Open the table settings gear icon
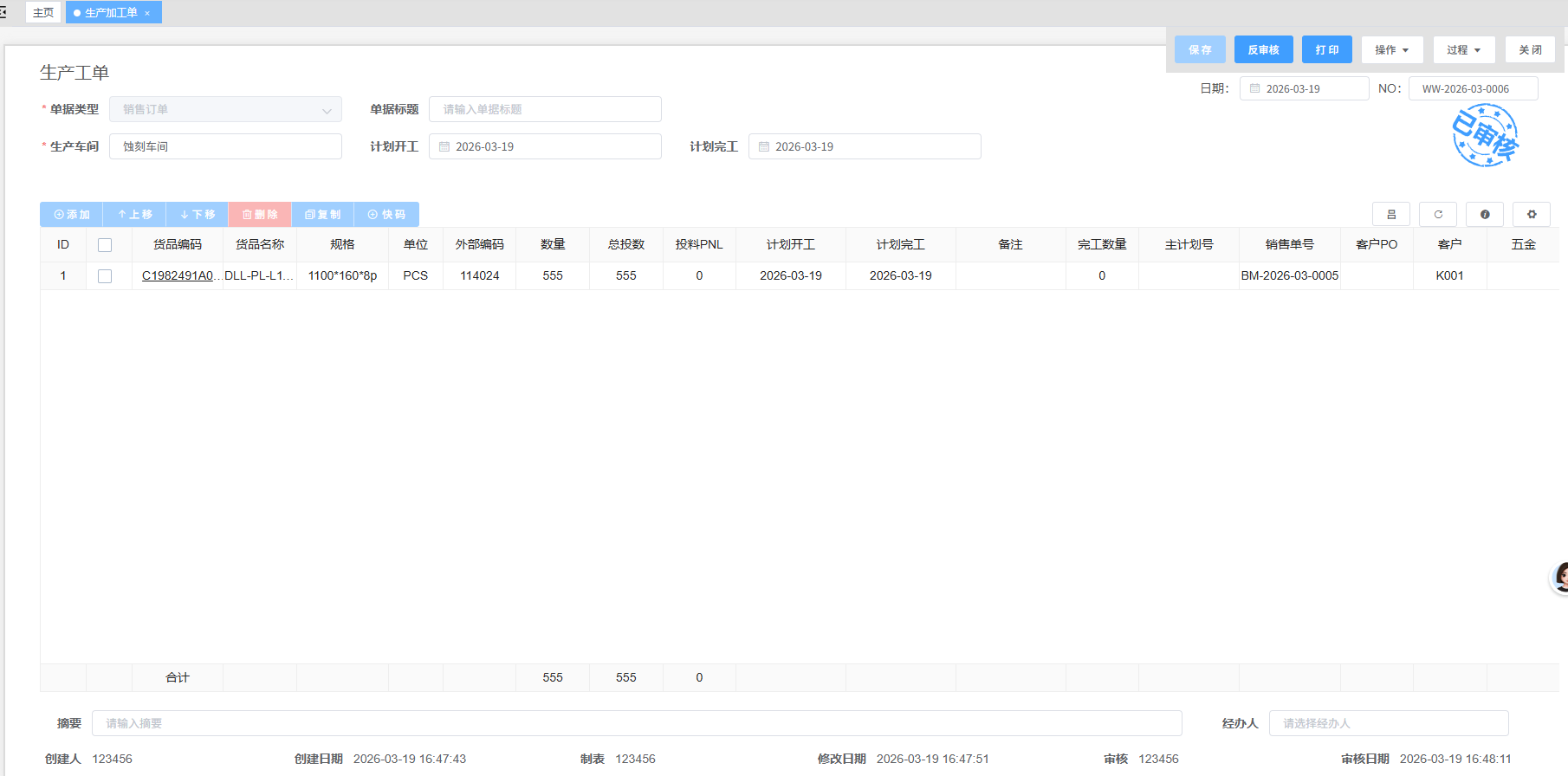The image size is (1568, 776). pyautogui.click(x=1531, y=214)
